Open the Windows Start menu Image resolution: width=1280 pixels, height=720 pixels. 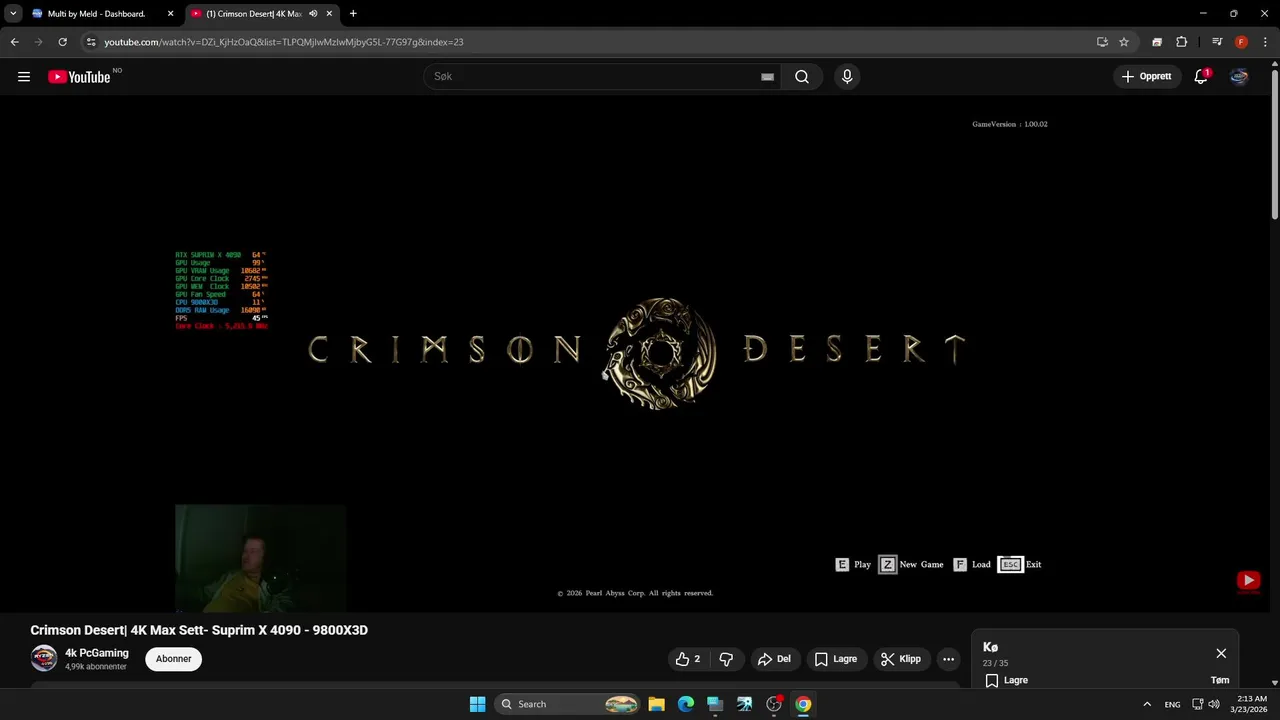(x=477, y=704)
